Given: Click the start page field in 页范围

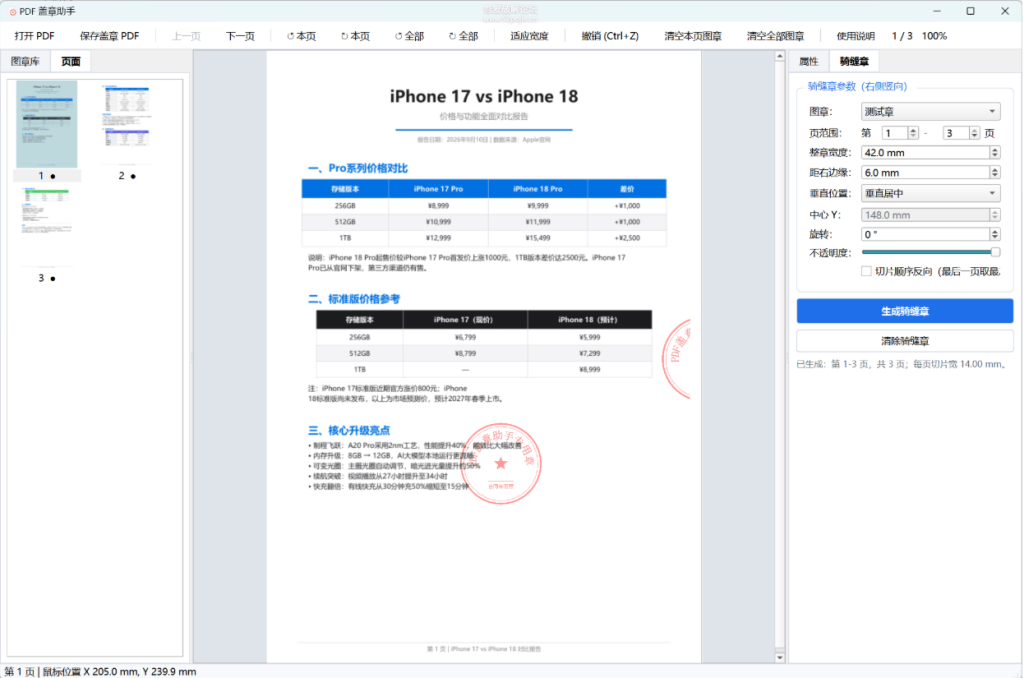Looking at the screenshot, I should pos(895,133).
